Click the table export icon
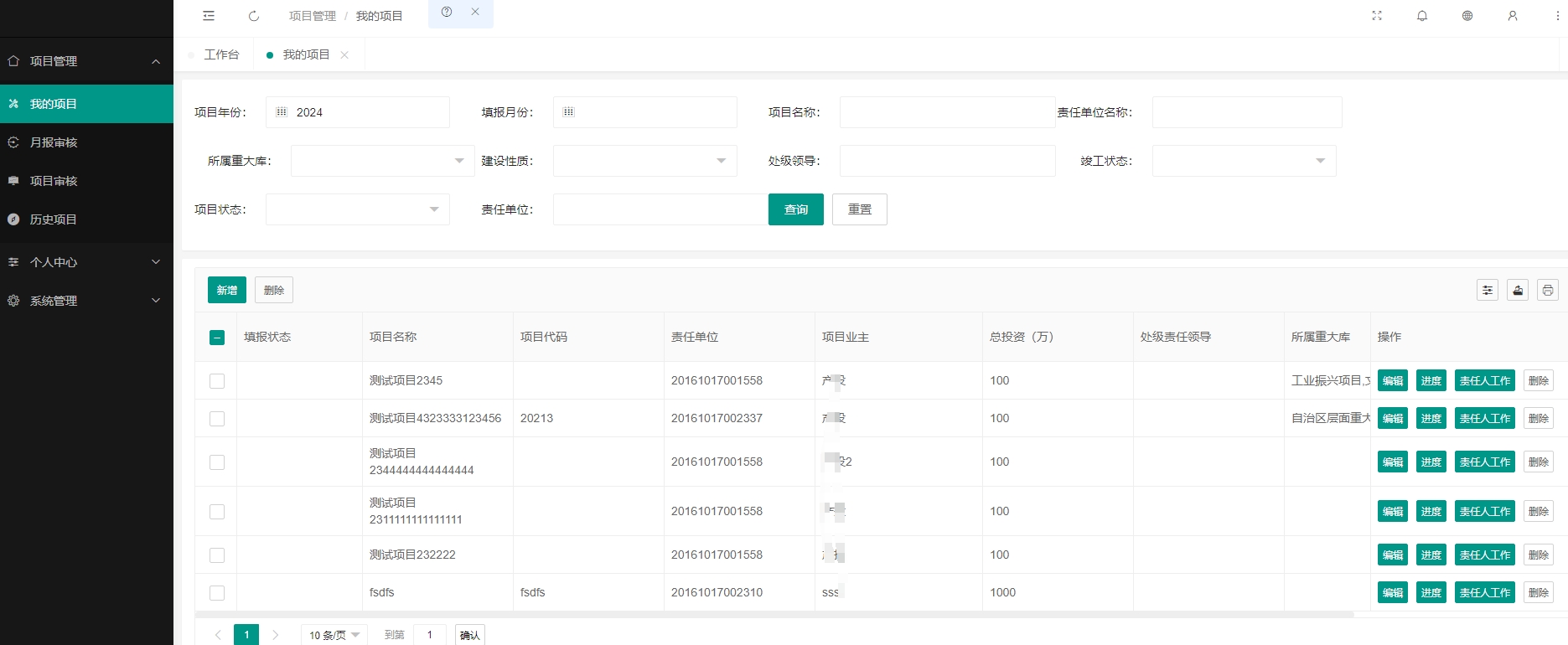Image resolution: width=1568 pixels, height=645 pixels. pos(1518,290)
